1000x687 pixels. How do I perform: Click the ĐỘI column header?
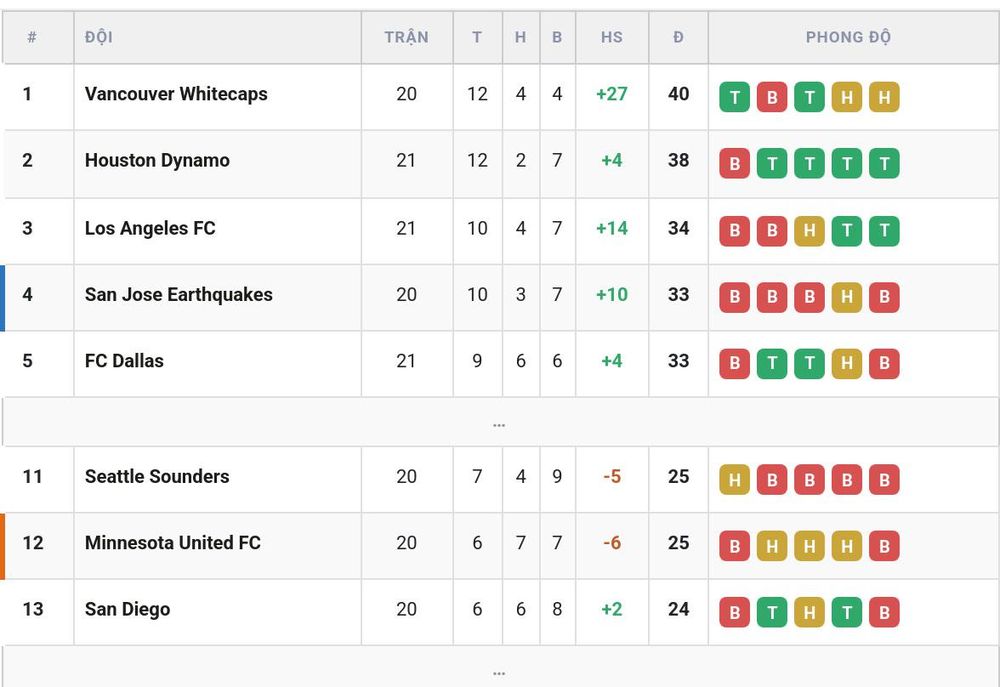pos(99,37)
